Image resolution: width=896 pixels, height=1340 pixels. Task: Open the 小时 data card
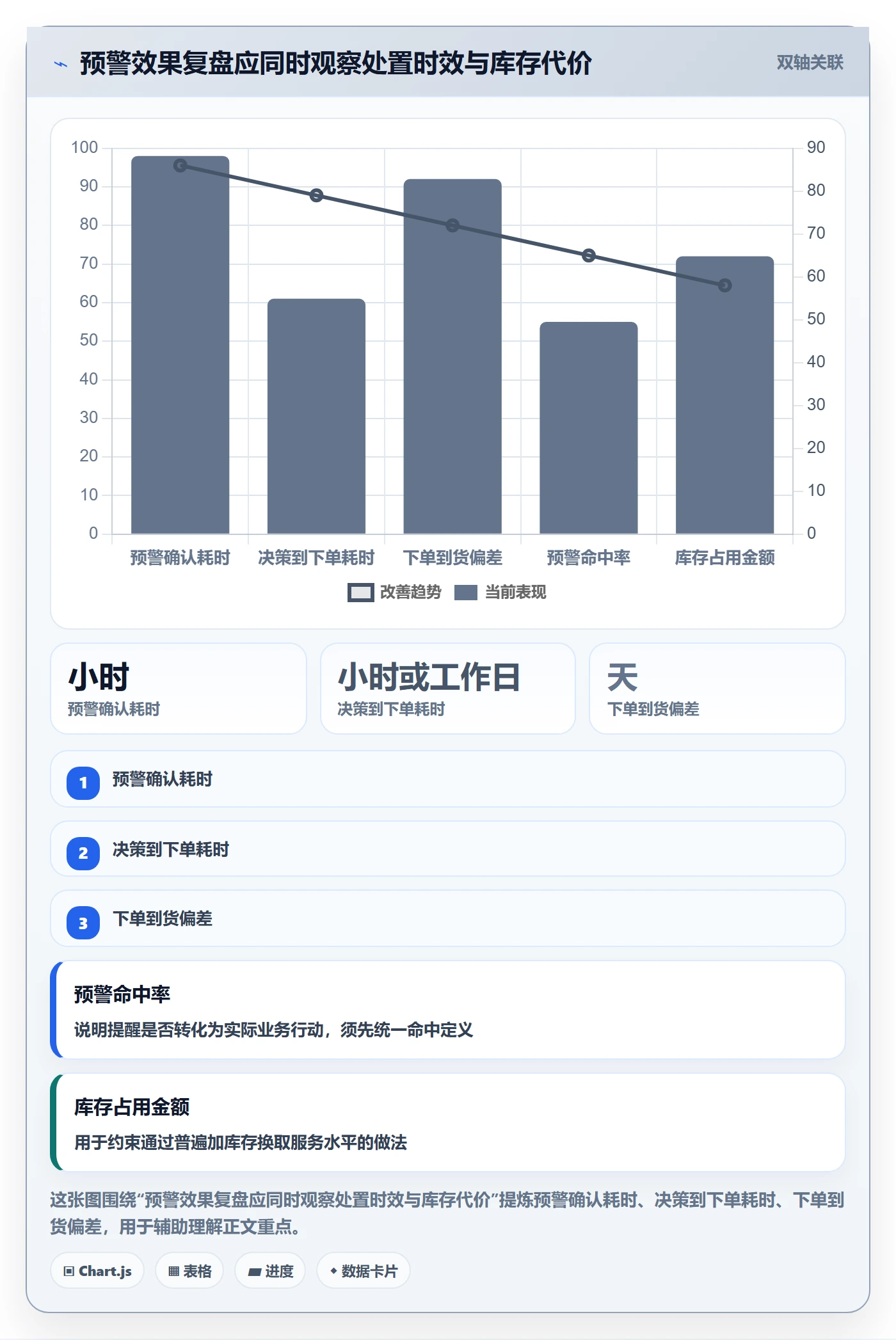[x=179, y=689]
